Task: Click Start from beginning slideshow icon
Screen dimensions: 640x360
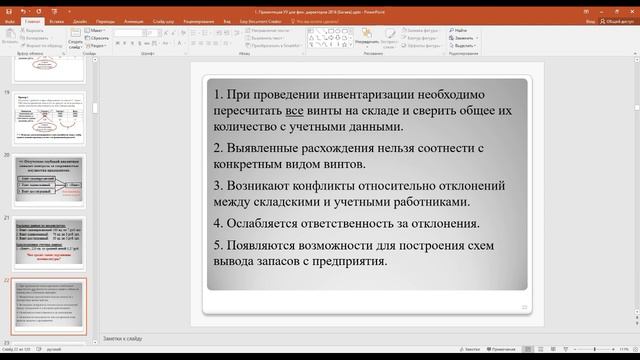Action: point(54,11)
